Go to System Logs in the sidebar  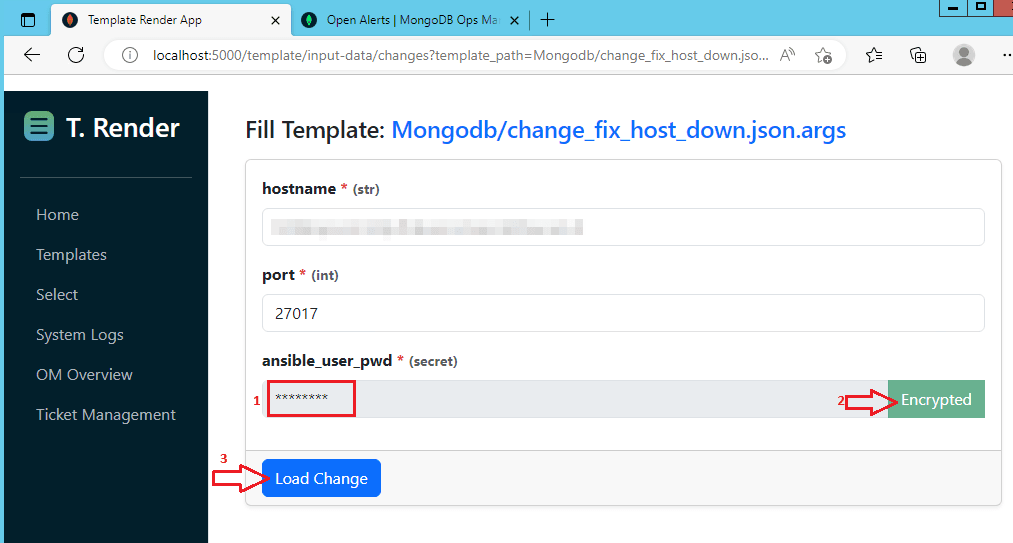[79, 335]
